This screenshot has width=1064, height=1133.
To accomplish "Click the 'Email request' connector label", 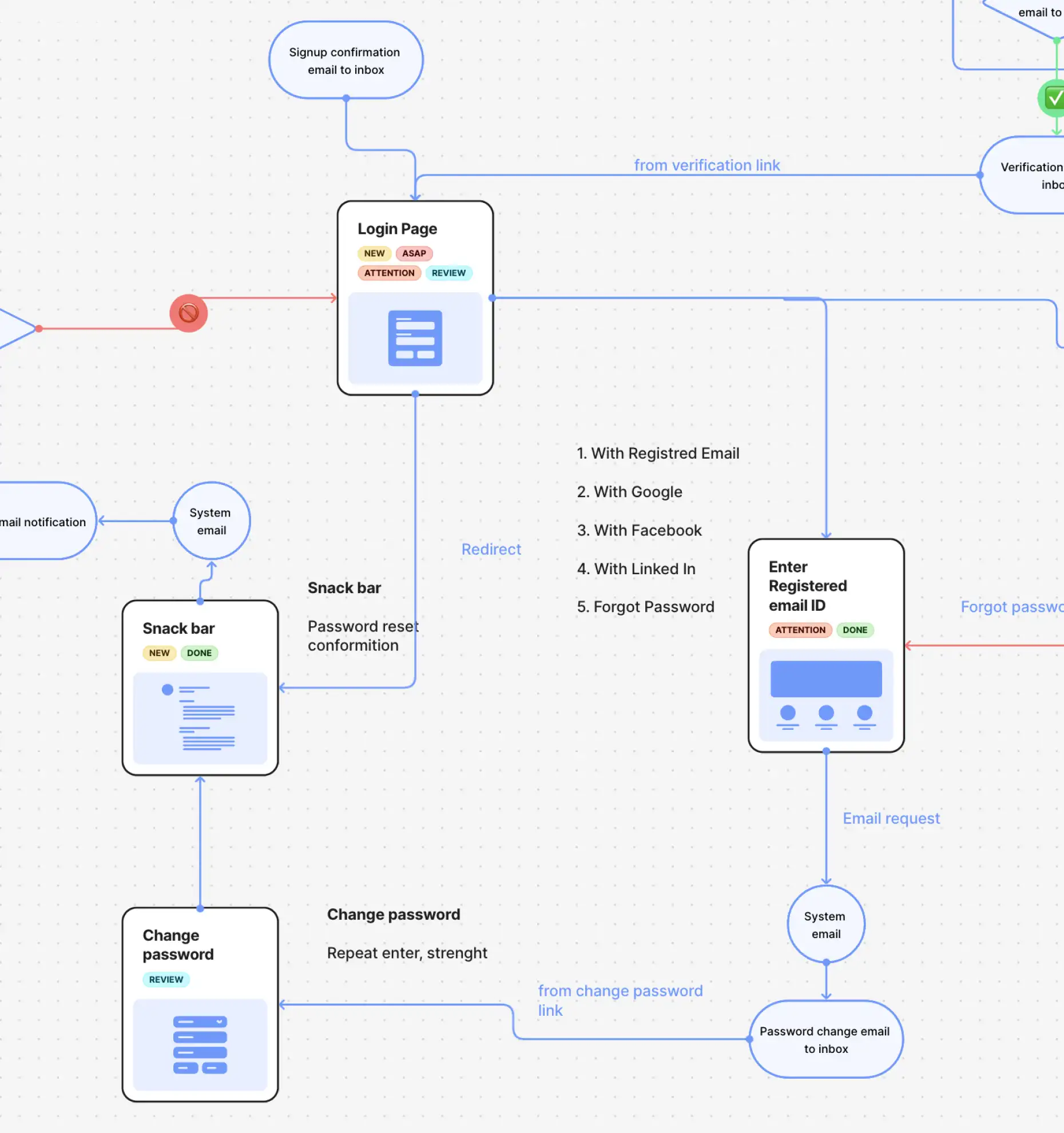I will [890, 818].
